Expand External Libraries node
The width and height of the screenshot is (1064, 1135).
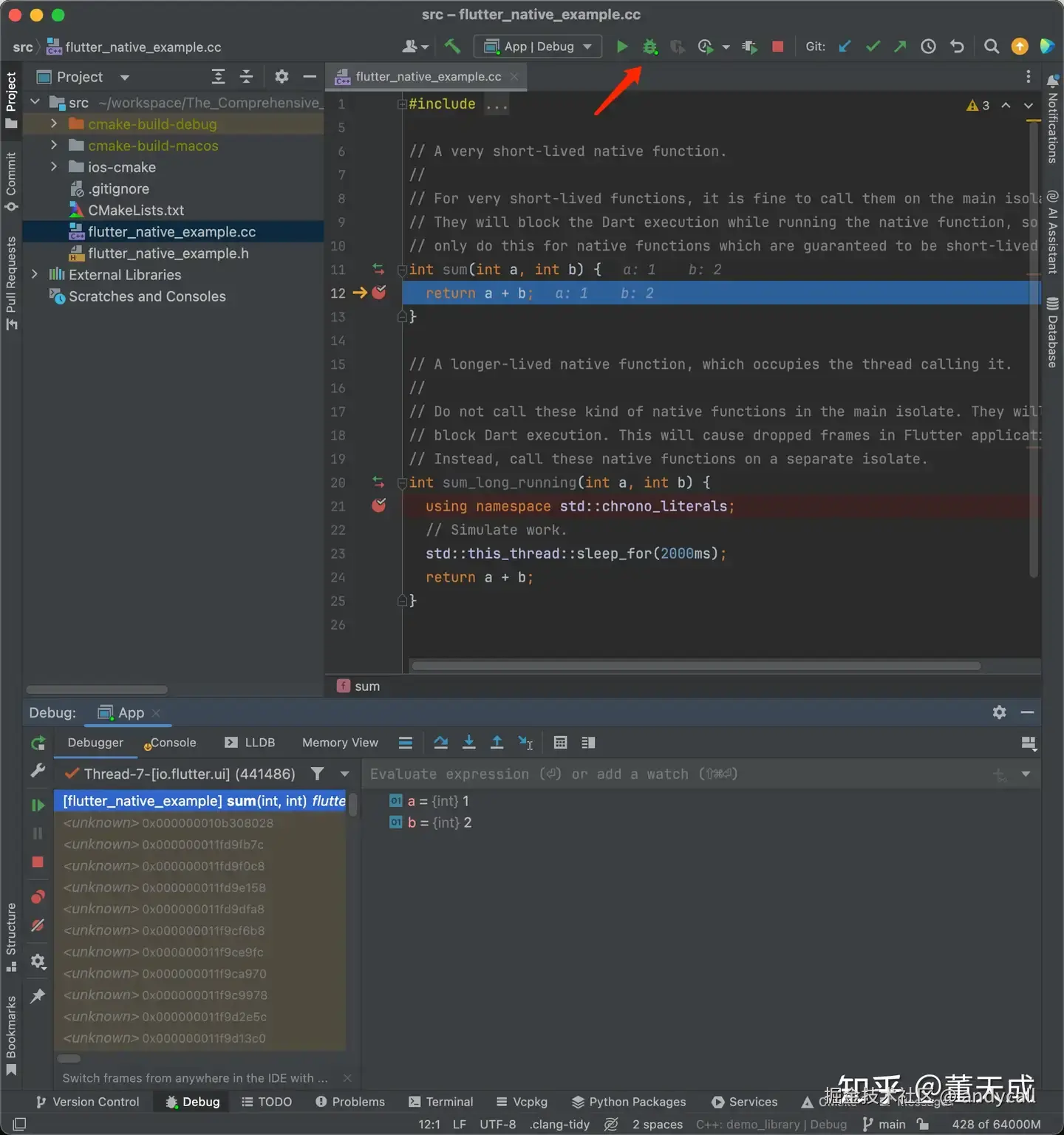click(x=35, y=274)
